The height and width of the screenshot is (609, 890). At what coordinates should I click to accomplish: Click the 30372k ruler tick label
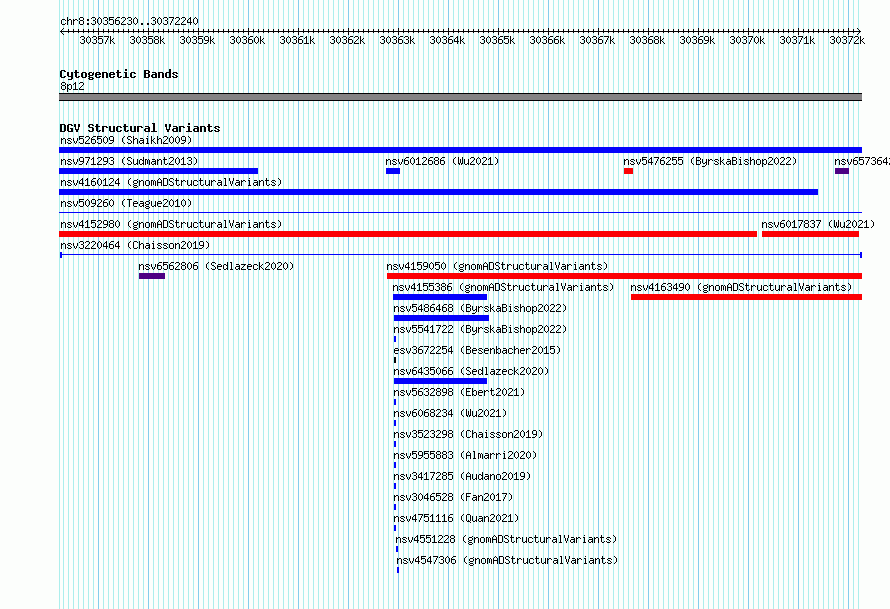click(x=847, y=40)
